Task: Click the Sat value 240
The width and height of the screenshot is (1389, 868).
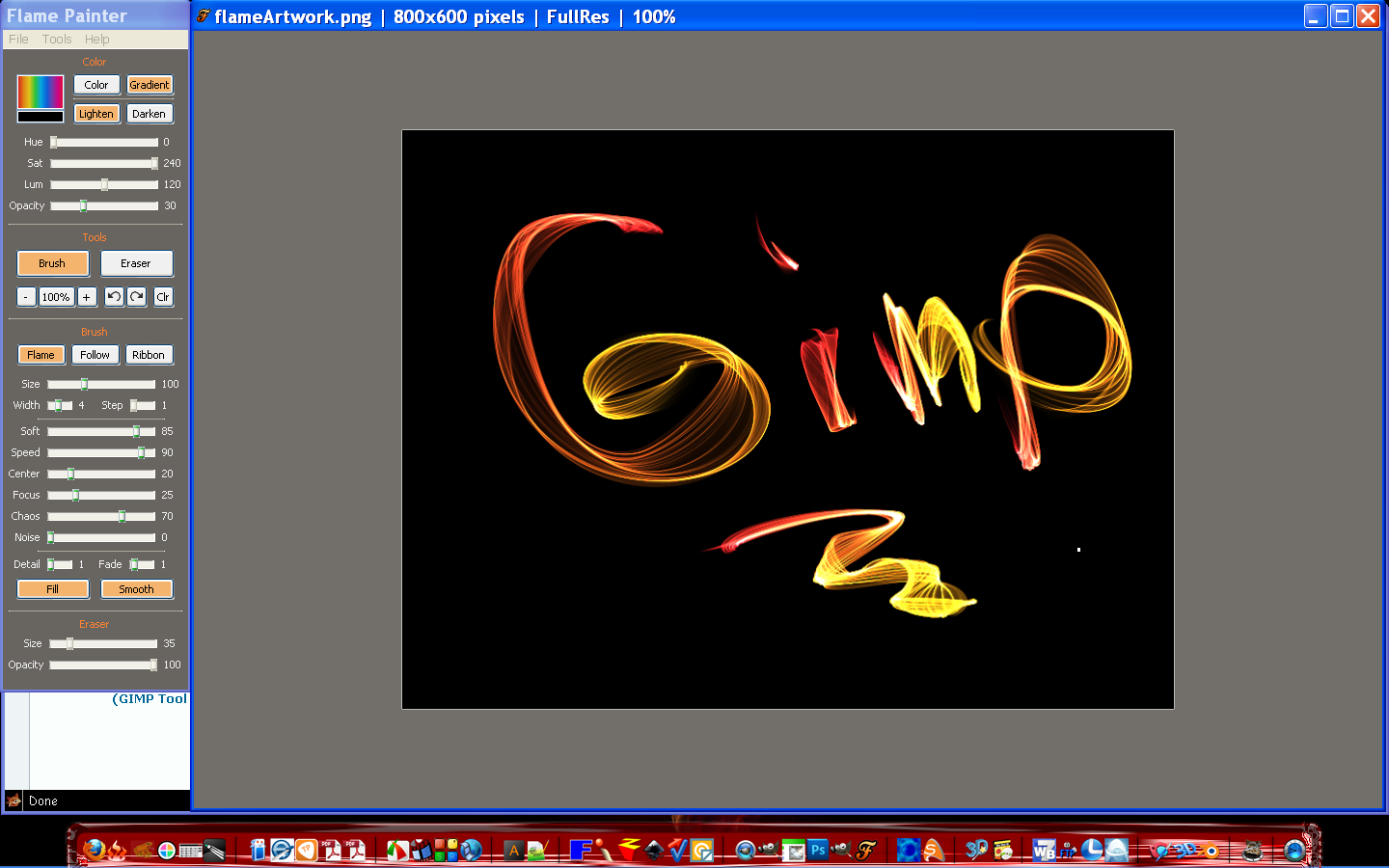Action: coord(172,163)
